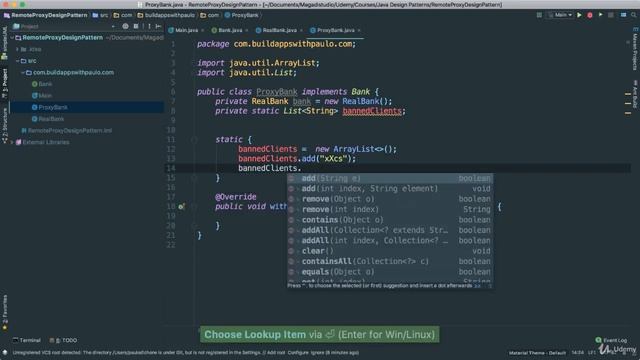This screenshot has height=360, width=640.
Task: Select RealBank class in project tree
Action: pyautogui.click(x=48, y=119)
